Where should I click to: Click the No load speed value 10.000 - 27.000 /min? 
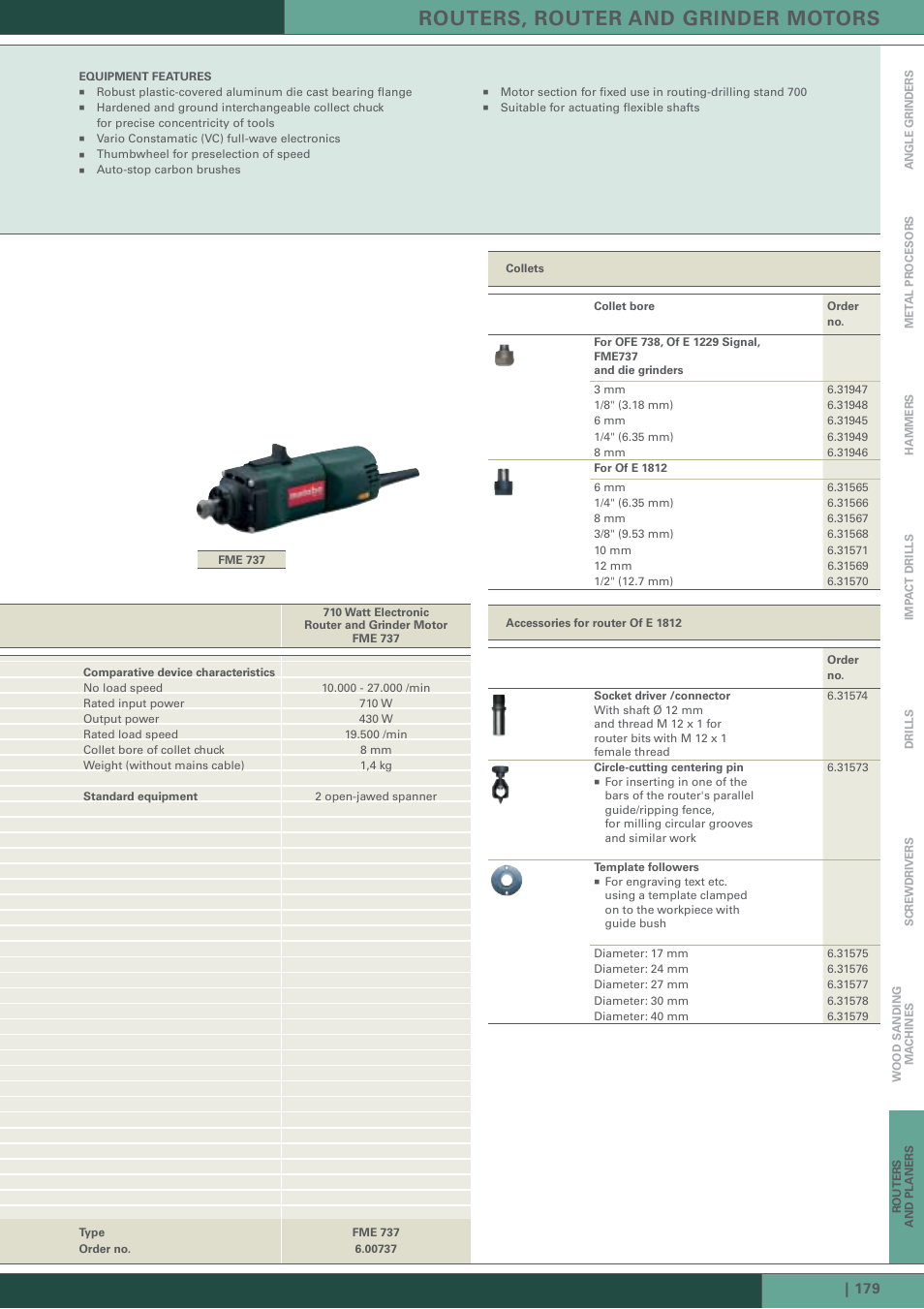pyautogui.click(x=376, y=688)
